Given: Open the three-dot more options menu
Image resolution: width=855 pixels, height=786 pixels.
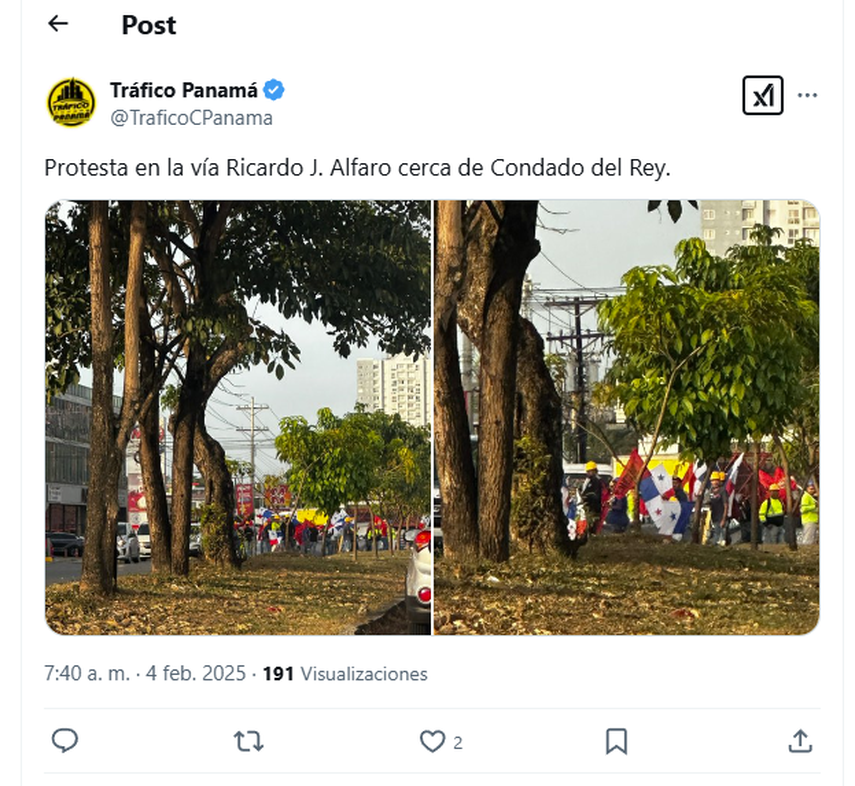Looking at the screenshot, I should click(x=807, y=95).
